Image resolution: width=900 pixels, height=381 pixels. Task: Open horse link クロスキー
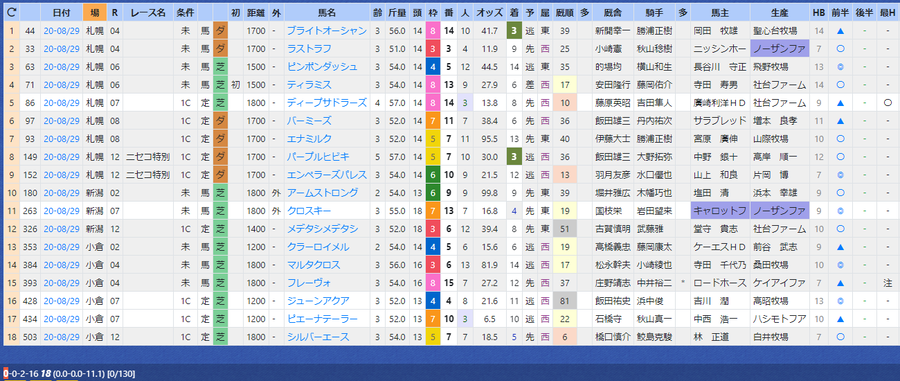(309, 211)
